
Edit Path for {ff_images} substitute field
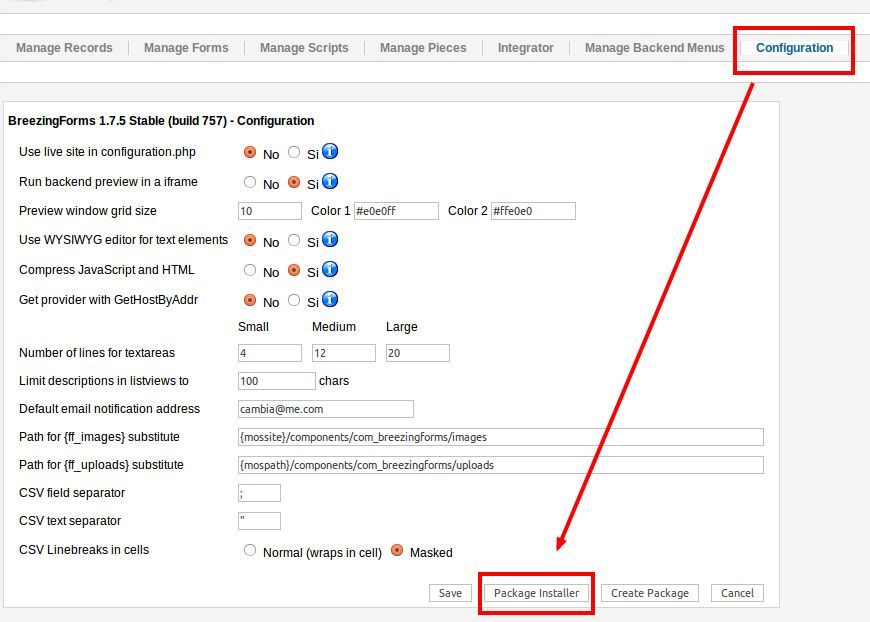pyautogui.click(x=500, y=437)
